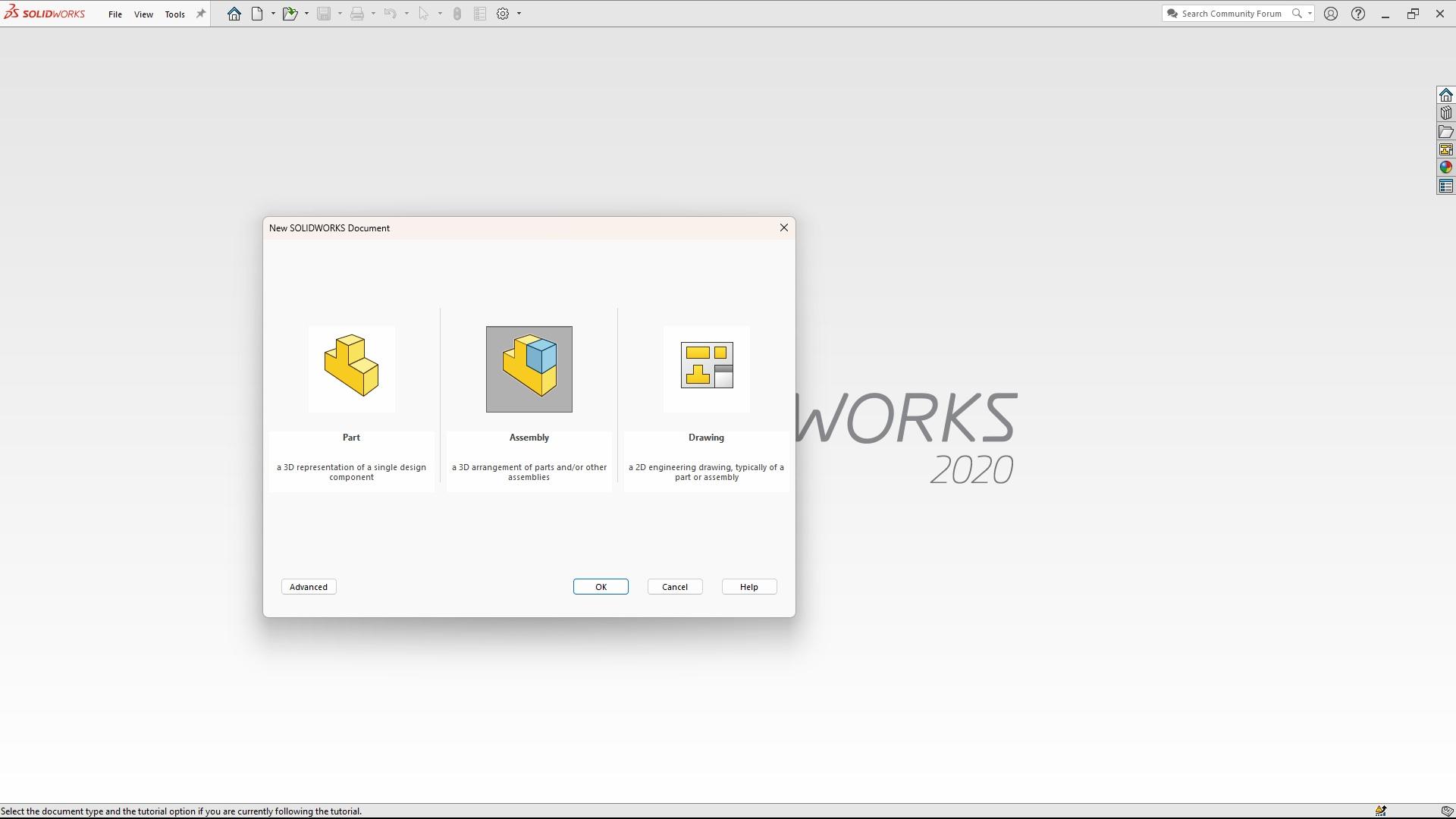Click the New document toolbar icon

258,14
